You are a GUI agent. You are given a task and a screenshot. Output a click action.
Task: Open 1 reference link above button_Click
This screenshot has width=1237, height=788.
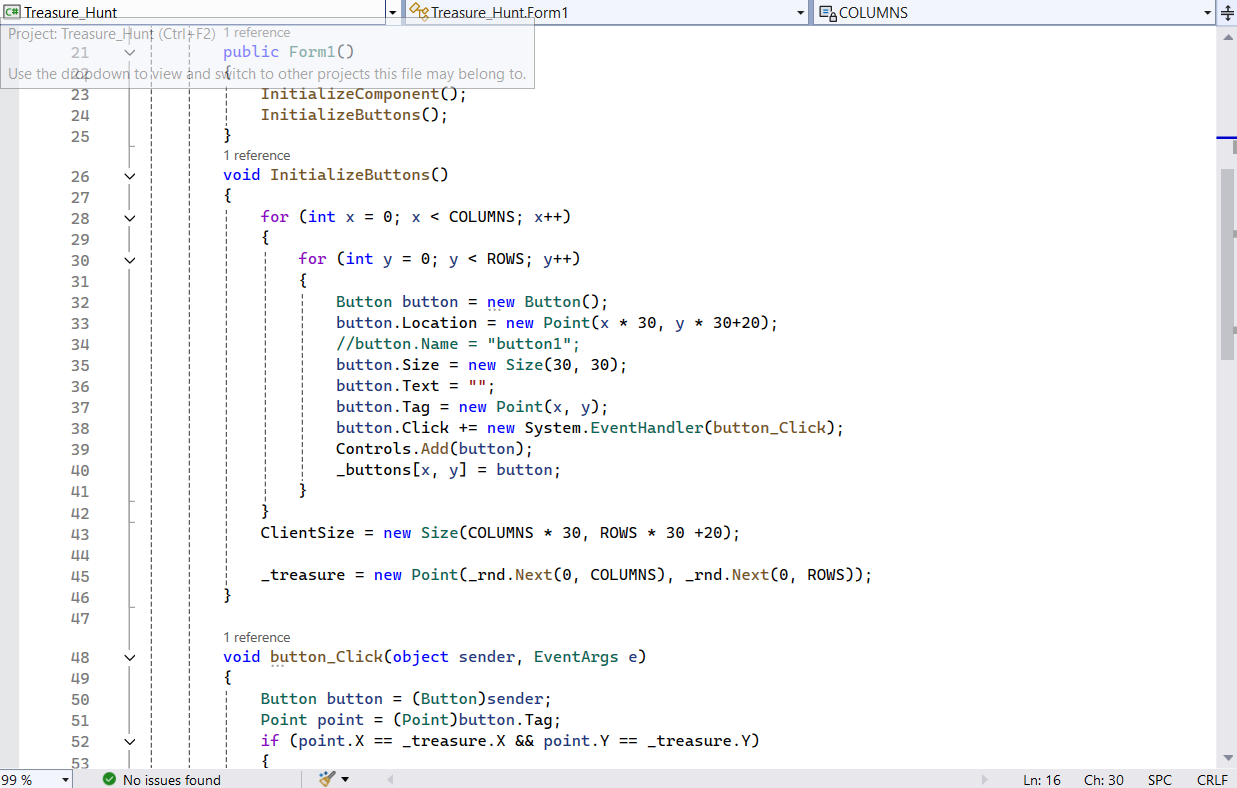pos(257,637)
